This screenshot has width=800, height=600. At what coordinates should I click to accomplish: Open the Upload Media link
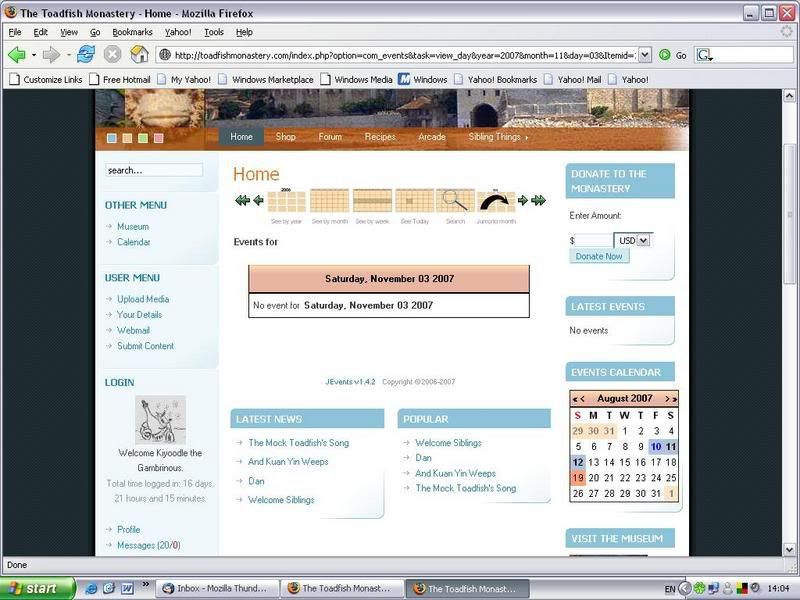pyautogui.click(x=143, y=299)
